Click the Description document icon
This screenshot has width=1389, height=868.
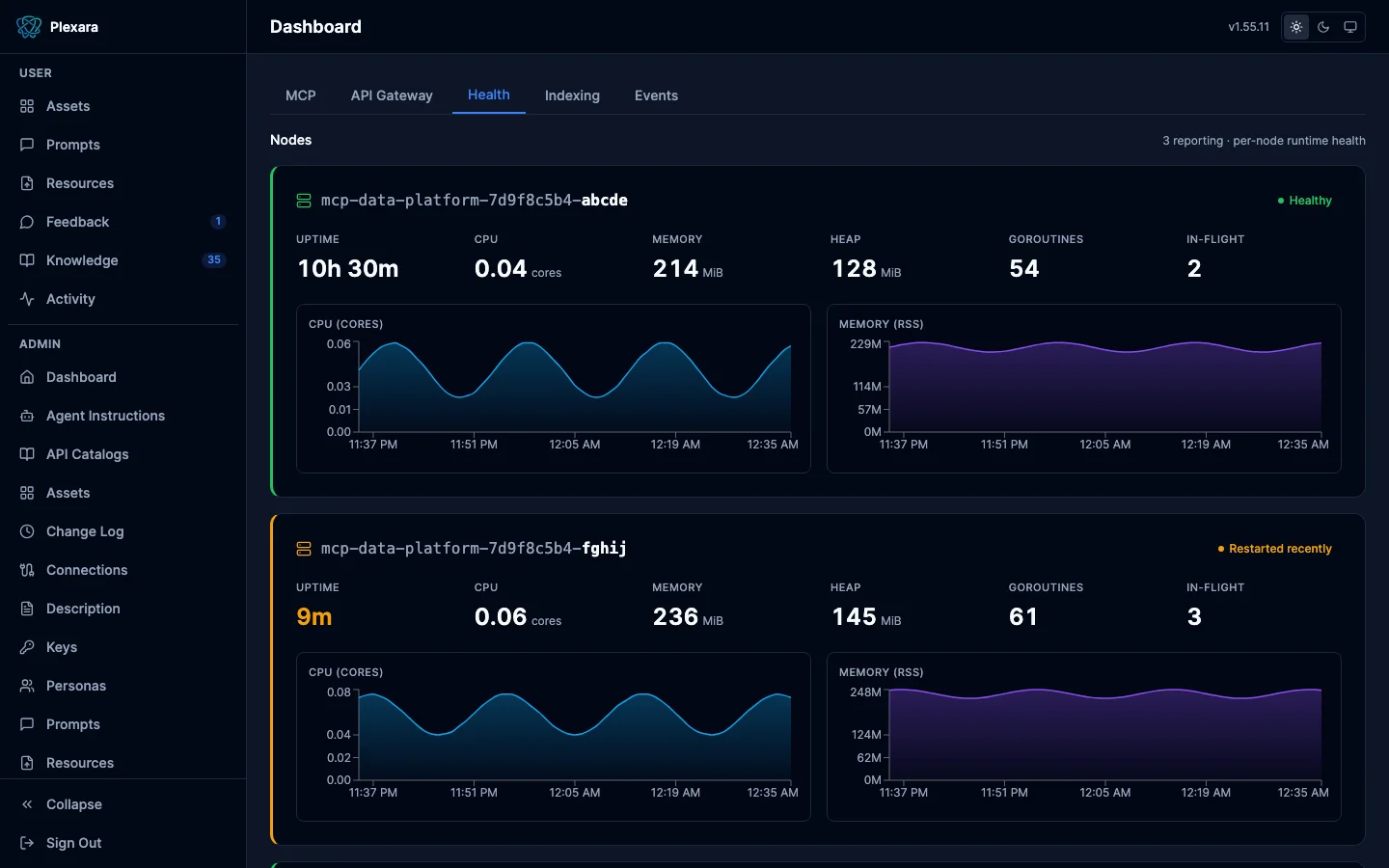click(27, 609)
